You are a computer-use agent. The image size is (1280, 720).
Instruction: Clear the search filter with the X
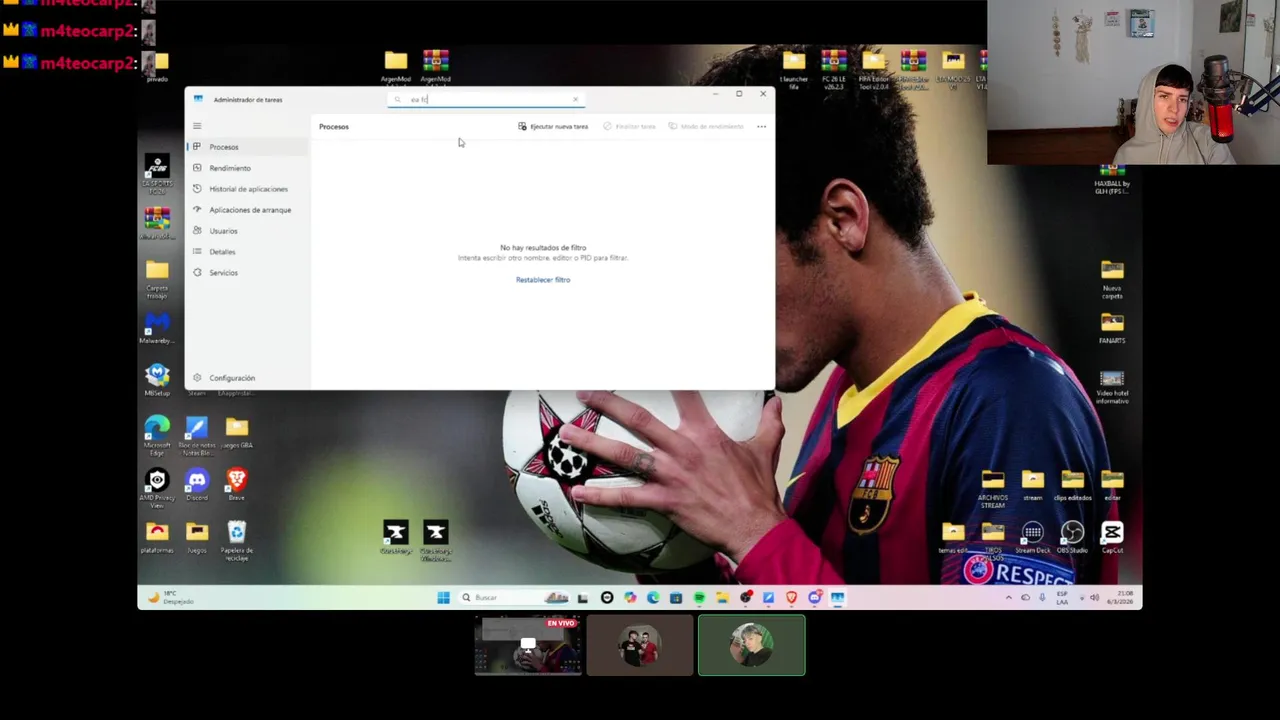[x=575, y=99]
